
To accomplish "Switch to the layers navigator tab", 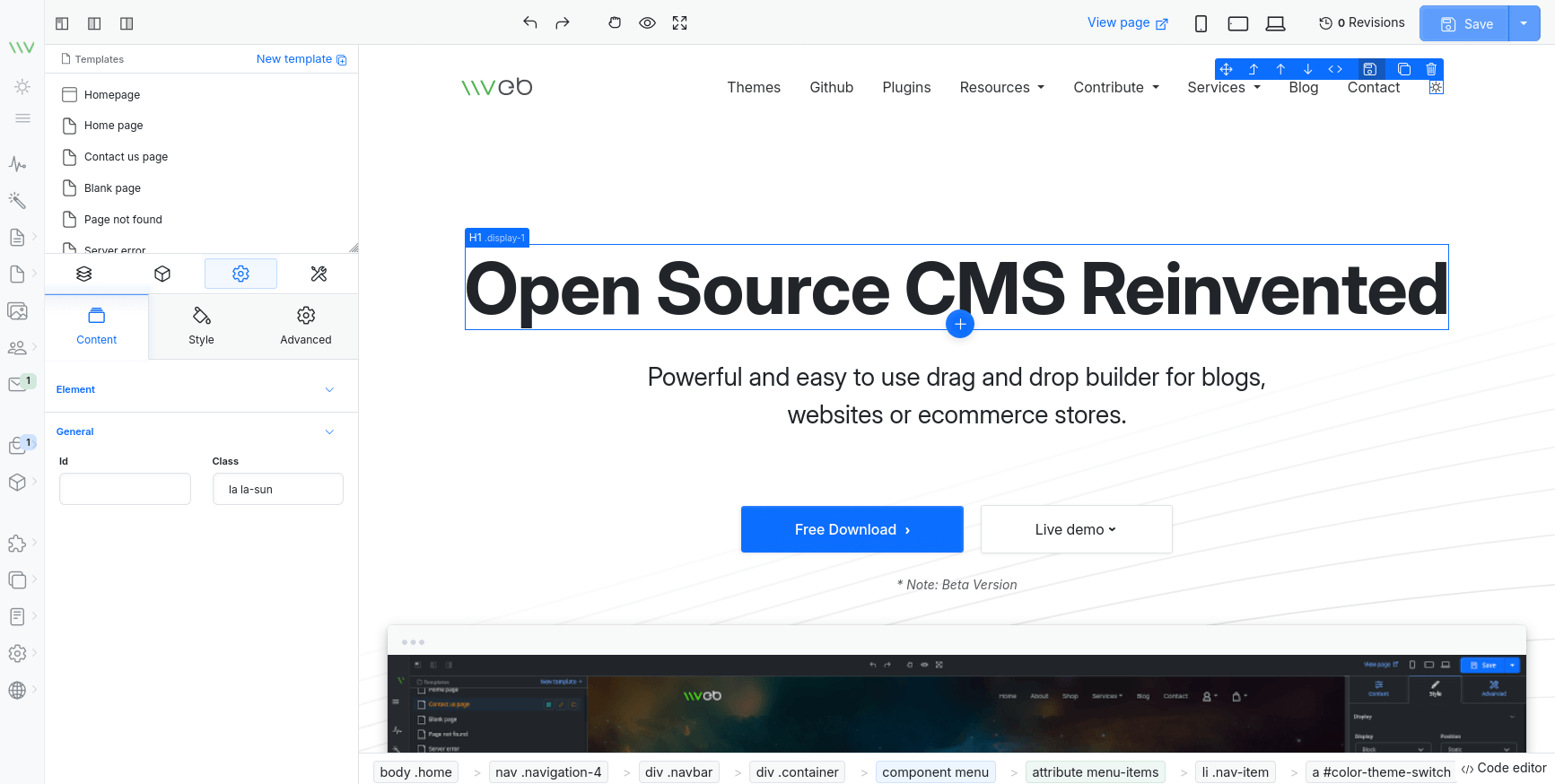I will click(x=84, y=274).
